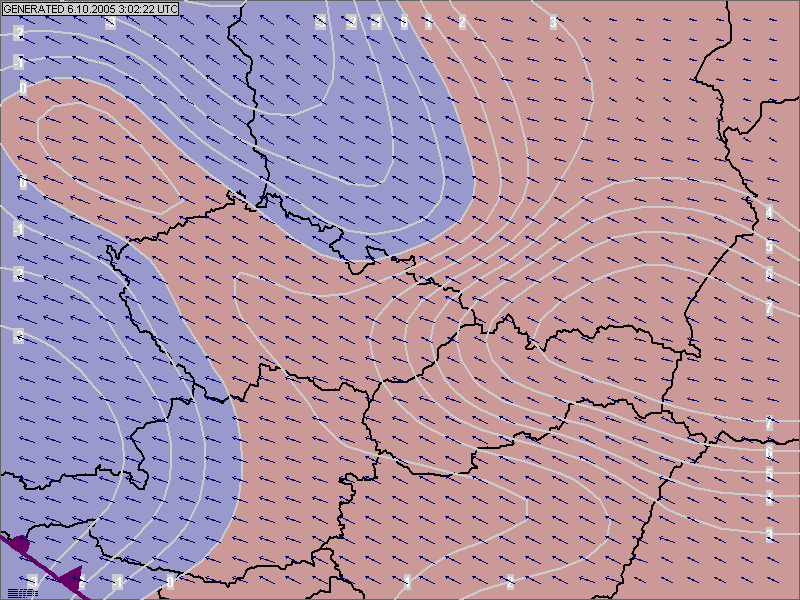Pick contour label 0 on the top edge
The width and height of the screenshot is (800, 600).
tap(403, 22)
